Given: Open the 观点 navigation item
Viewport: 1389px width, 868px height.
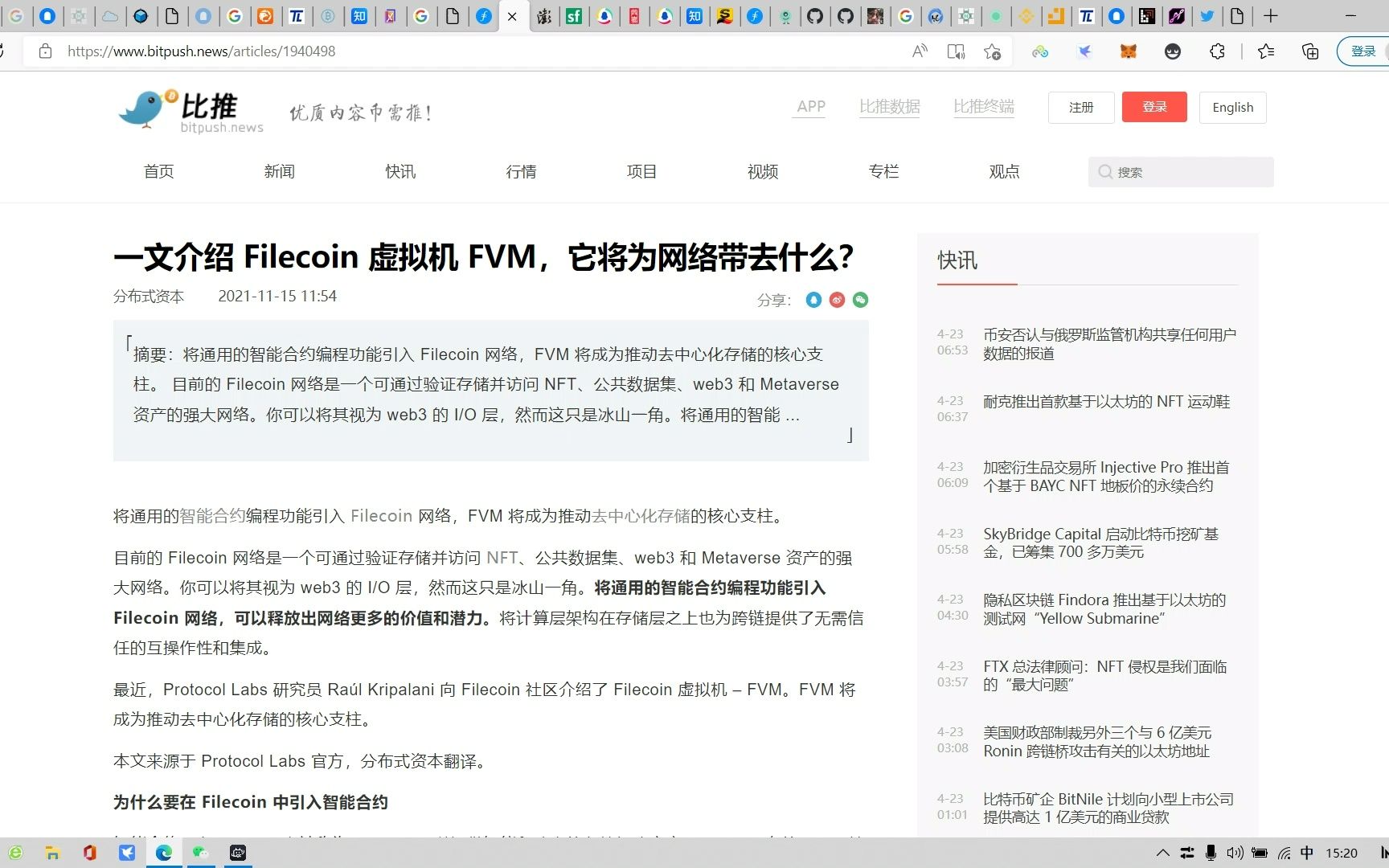Looking at the screenshot, I should click(1004, 171).
